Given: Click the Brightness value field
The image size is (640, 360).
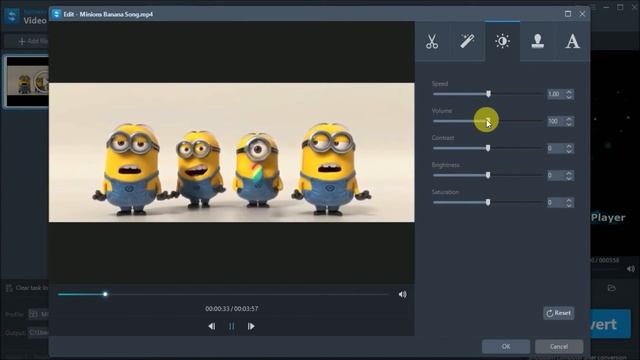Looking at the screenshot, I should pos(556,175).
